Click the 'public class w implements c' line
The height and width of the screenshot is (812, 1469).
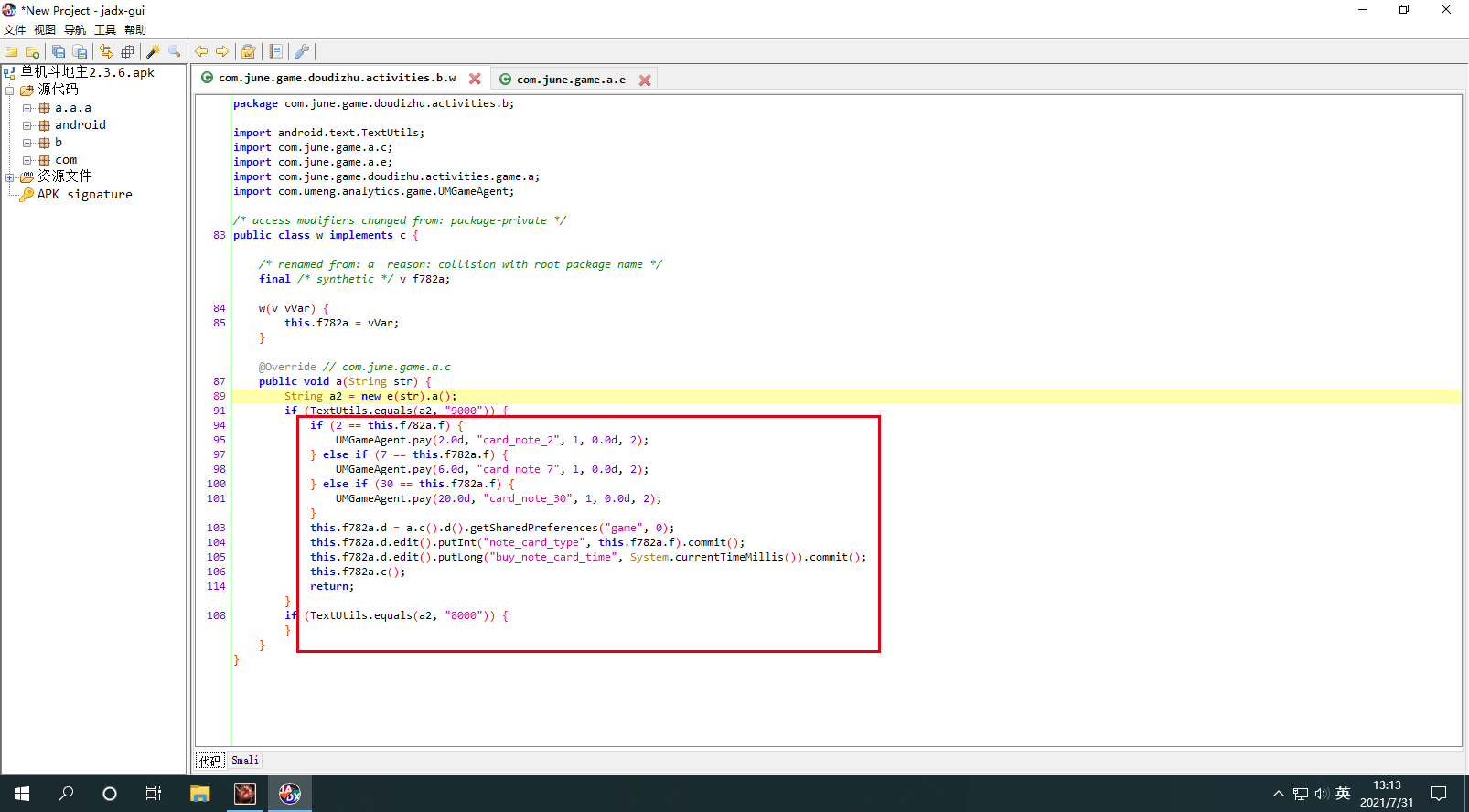[326, 235]
